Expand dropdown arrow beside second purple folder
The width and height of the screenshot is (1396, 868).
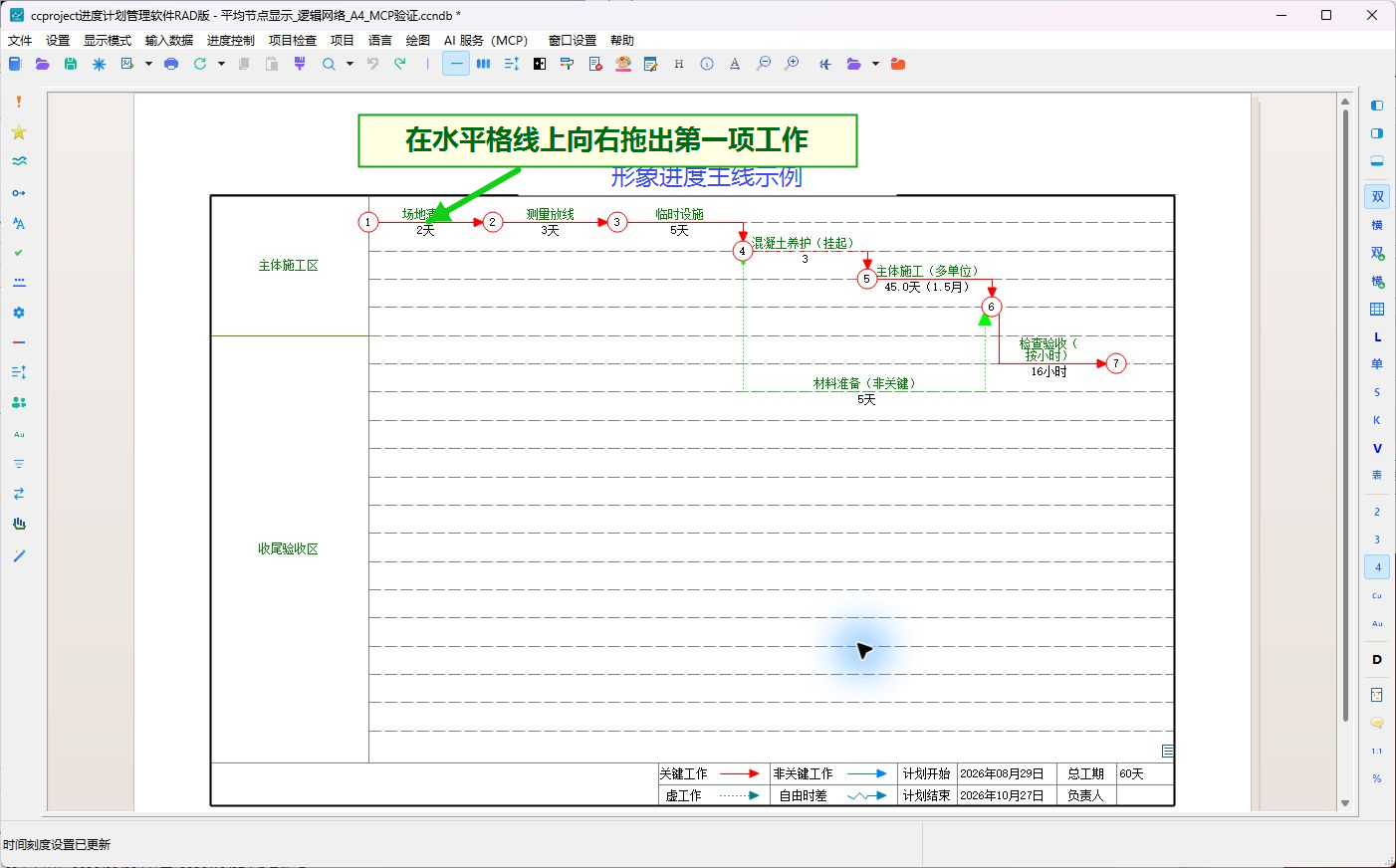(875, 64)
